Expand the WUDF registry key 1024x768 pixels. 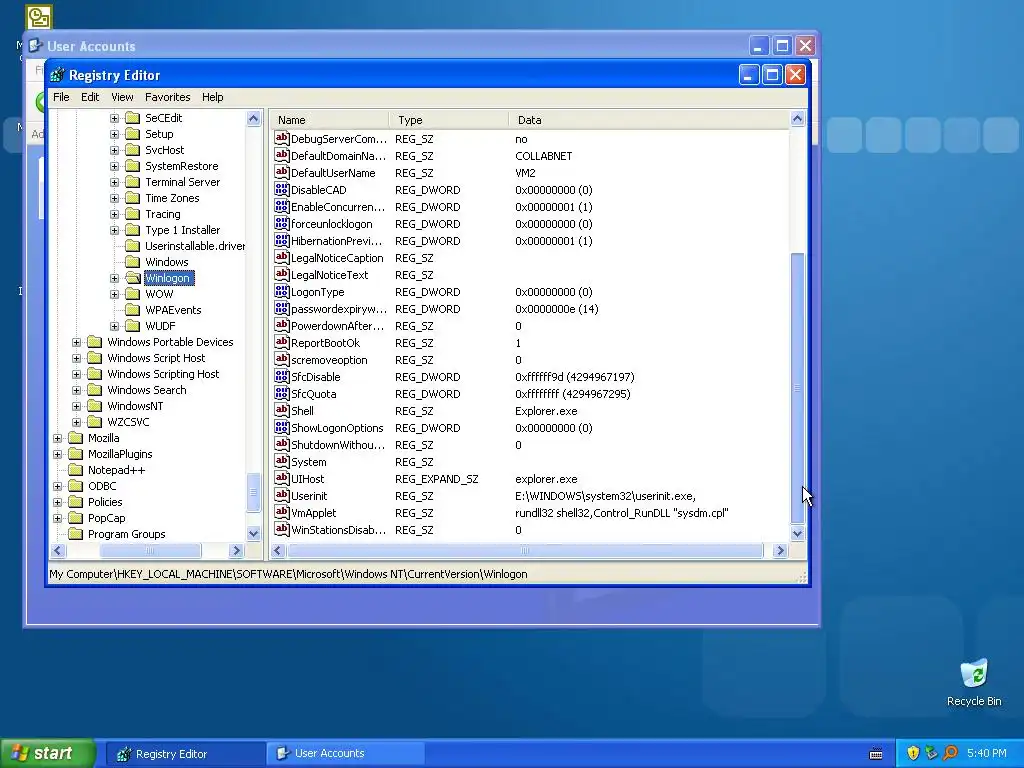click(x=114, y=326)
